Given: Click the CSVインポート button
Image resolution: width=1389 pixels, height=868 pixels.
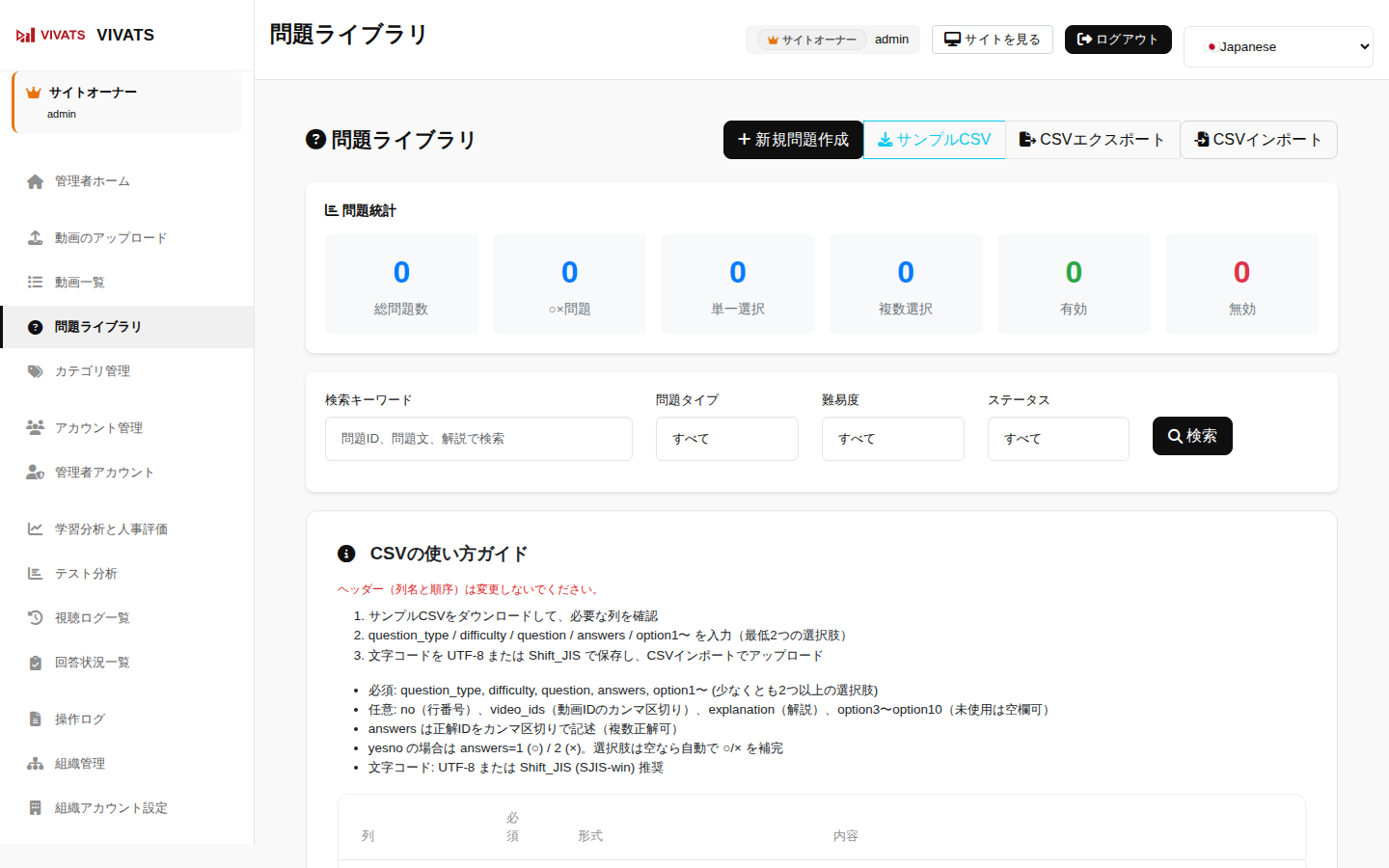Looking at the screenshot, I should click(x=1258, y=140).
